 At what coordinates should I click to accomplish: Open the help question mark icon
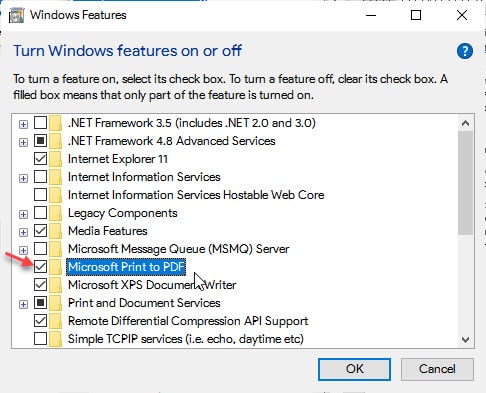point(465,51)
